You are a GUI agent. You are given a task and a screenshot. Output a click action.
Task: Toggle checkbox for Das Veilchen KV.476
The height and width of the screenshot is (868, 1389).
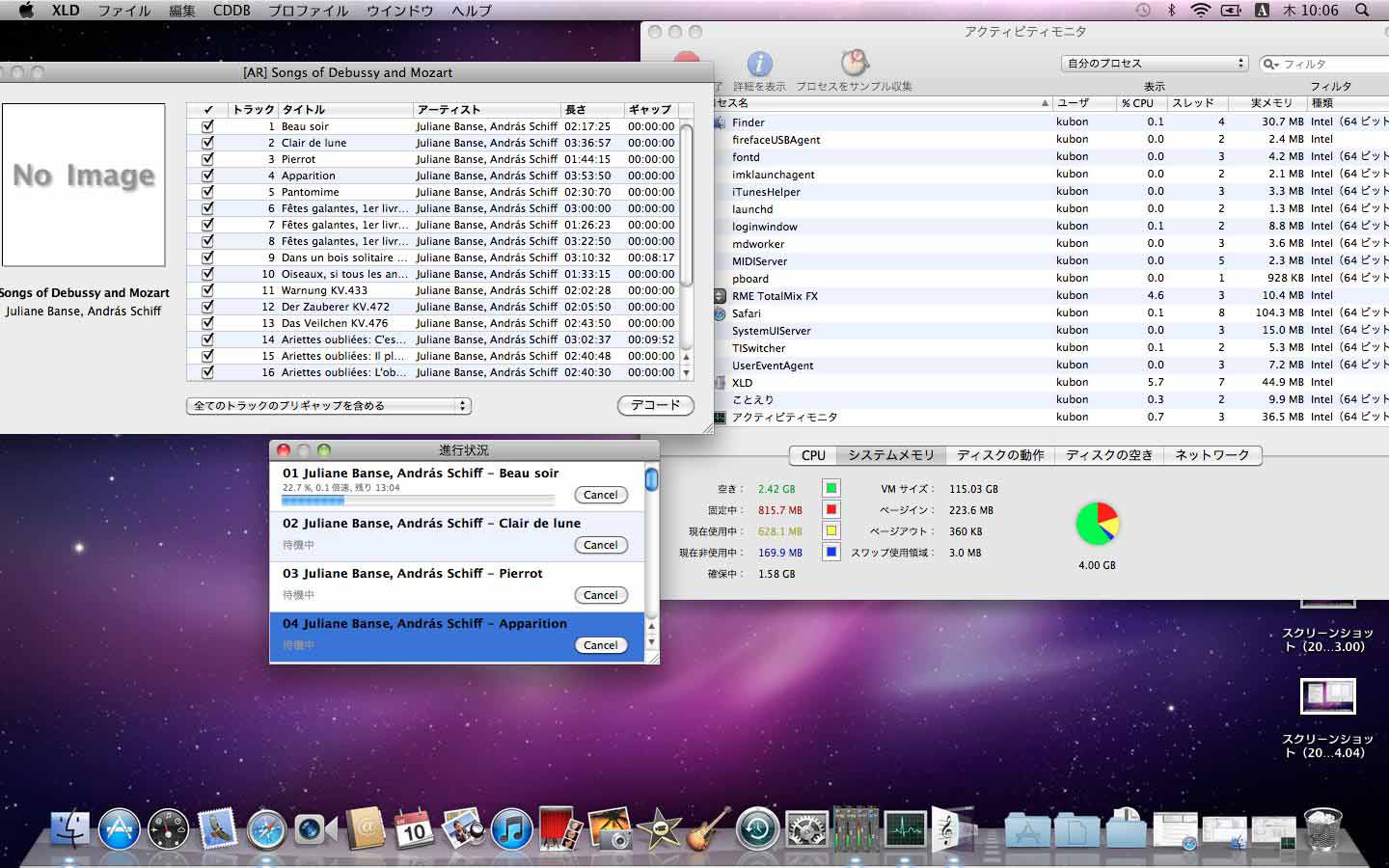207,323
